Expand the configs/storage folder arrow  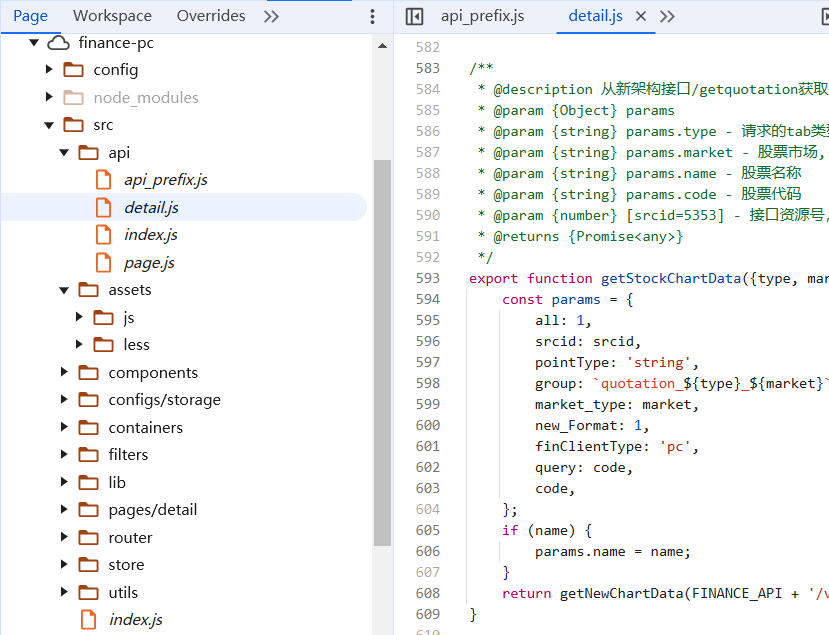64,399
